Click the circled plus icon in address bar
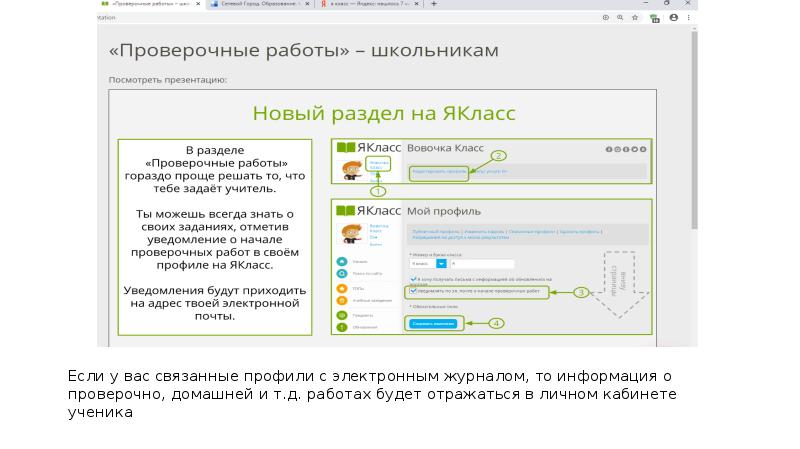800x449 pixels. point(606,17)
